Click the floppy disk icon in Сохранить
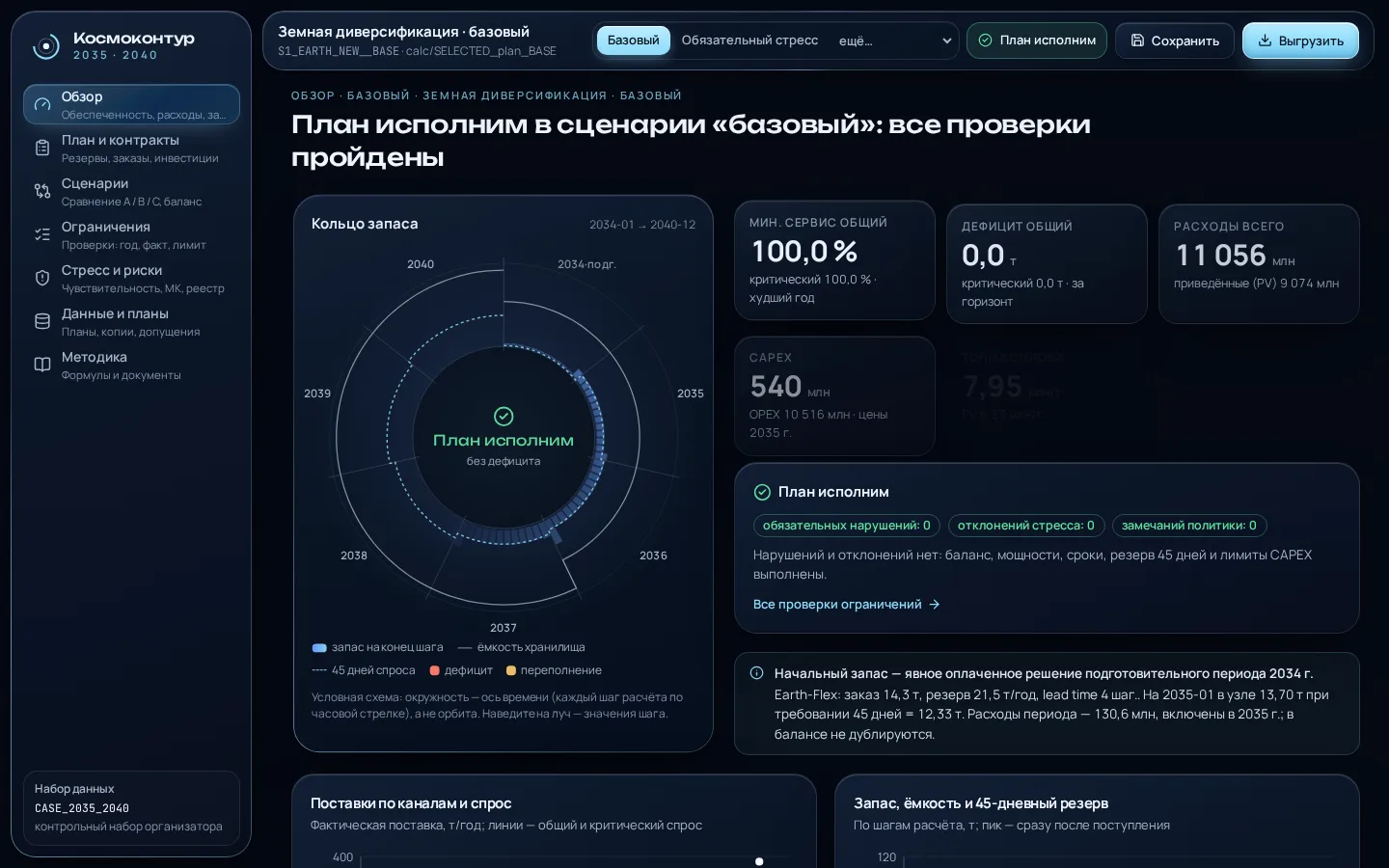1389x868 pixels. [1137, 41]
